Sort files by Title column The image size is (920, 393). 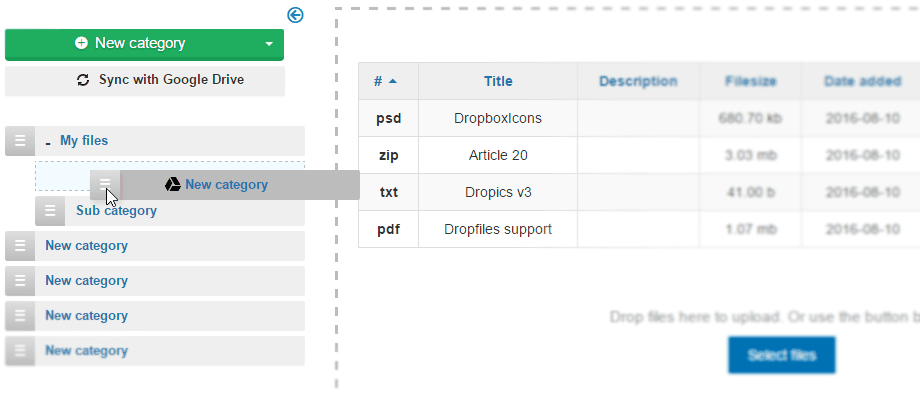[x=498, y=81]
